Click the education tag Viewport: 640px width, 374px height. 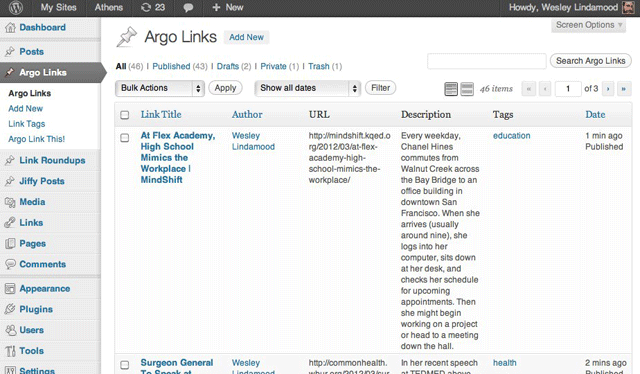click(511, 136)
